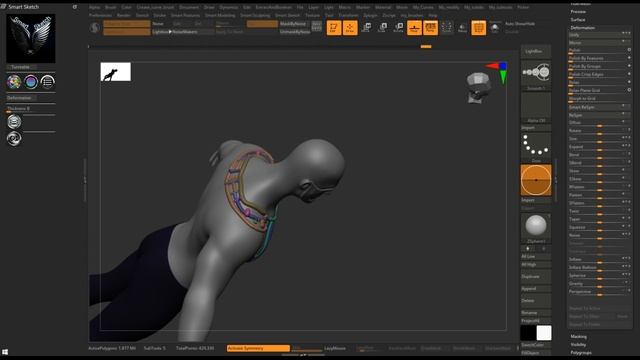Click the Turntable button in Smart Sketch
640x360 pixels.
pyautogui.click(x=21, y=67)
